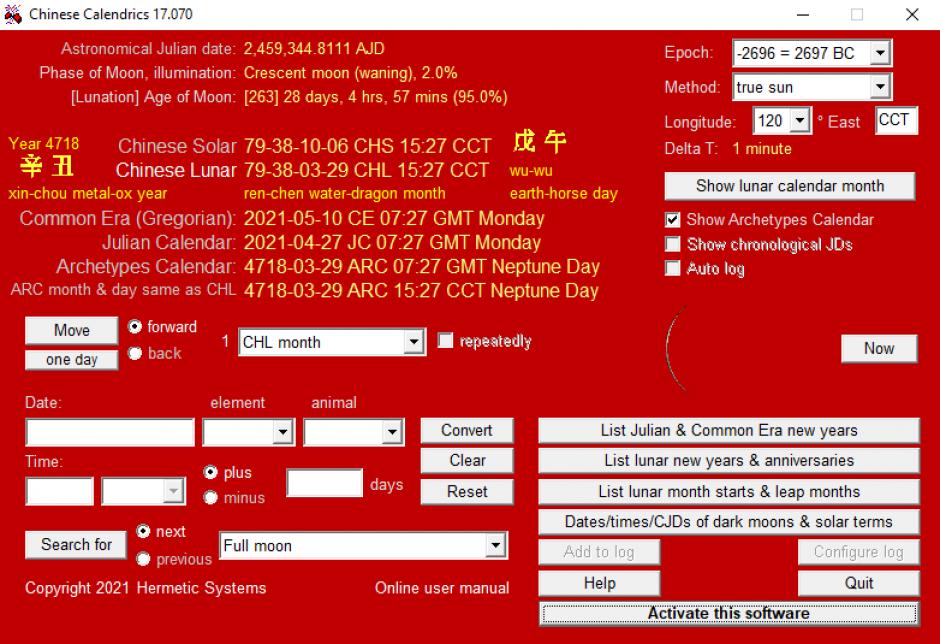This screenshot has height=644, width=940.
Task: Click the Convert button
Action: click(x=466, y=430)
